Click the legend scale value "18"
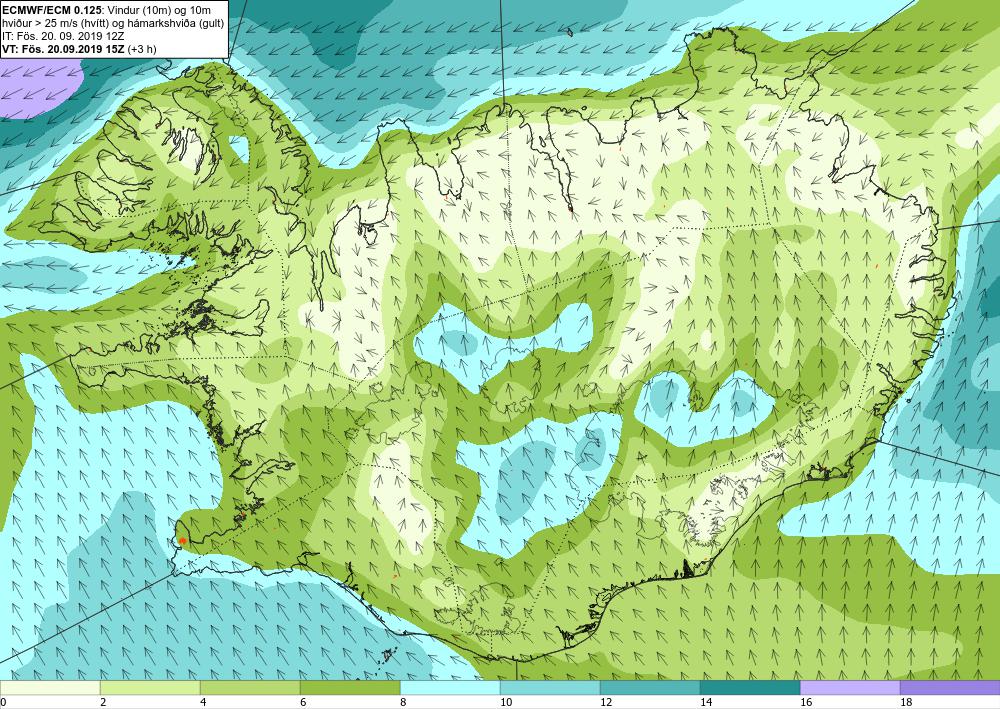Viewport: 1000px width, 709px height. (x=906, y=703)
